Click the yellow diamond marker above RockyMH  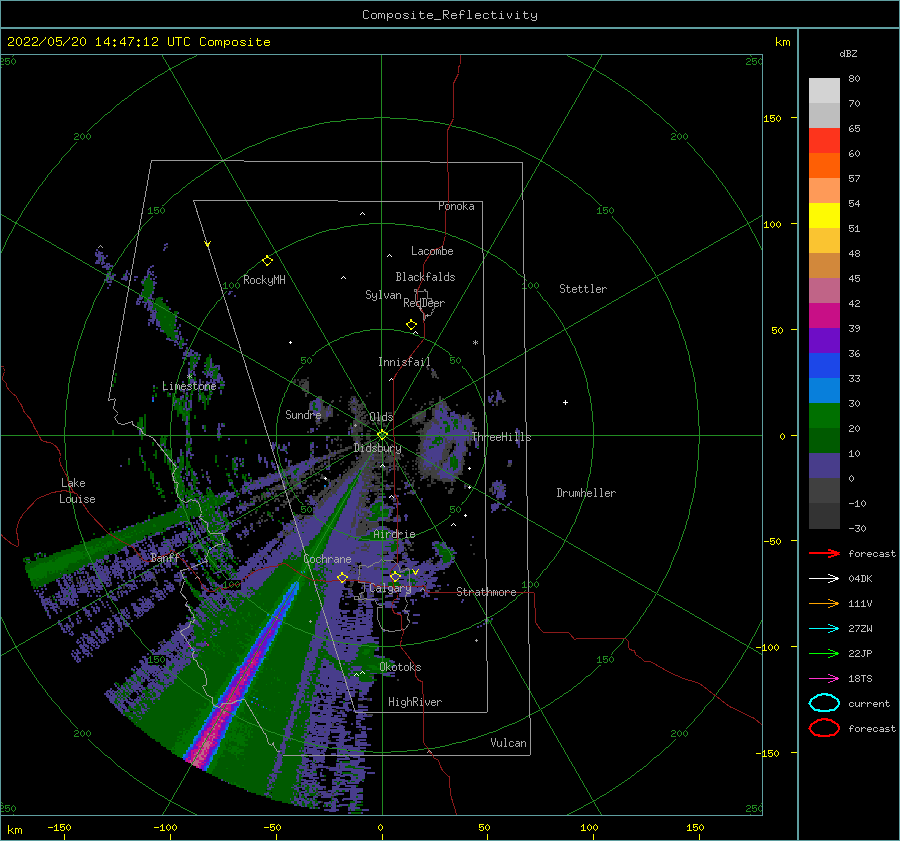tap(267, 261)
